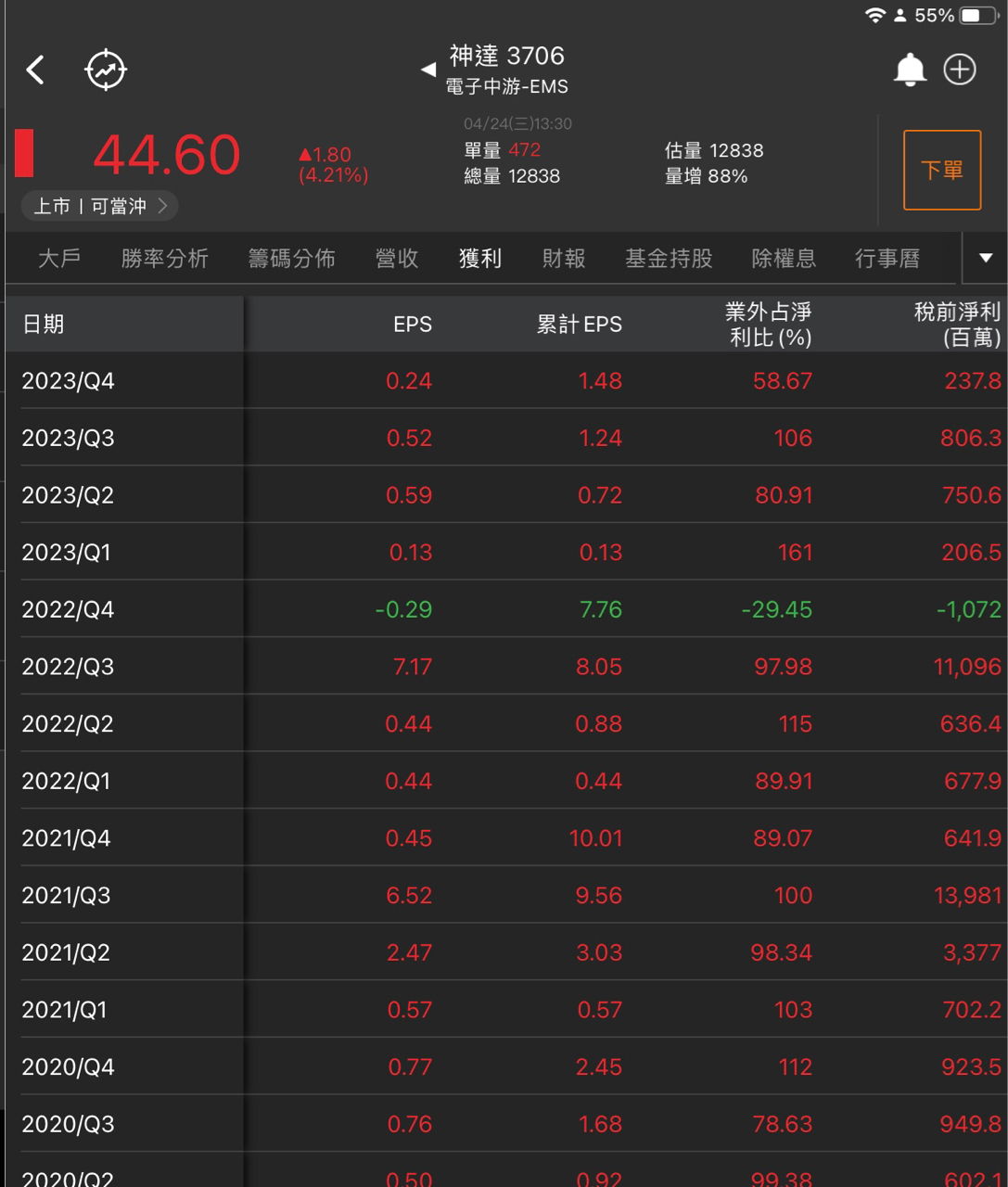
Task: Add stock to watchlist with plus icon
Action: tap(960, 70)
